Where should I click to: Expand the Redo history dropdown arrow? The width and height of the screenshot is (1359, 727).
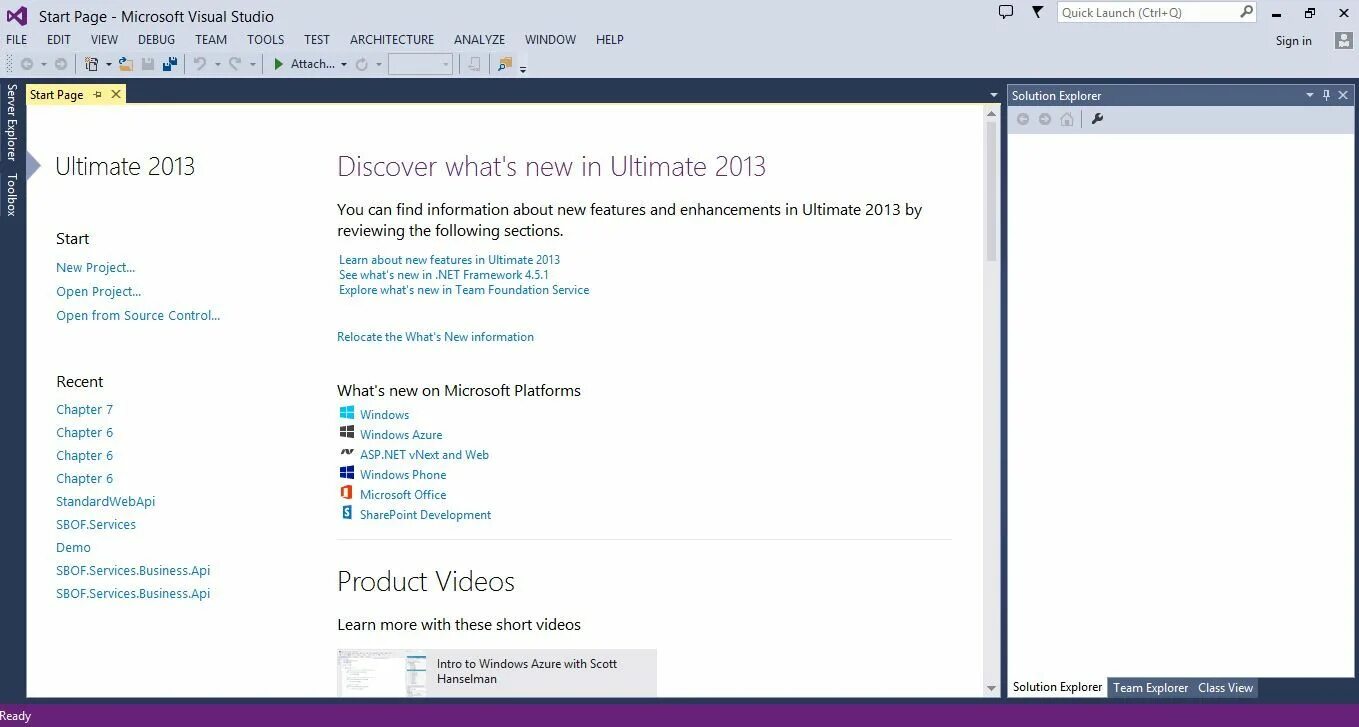(252, 64)
